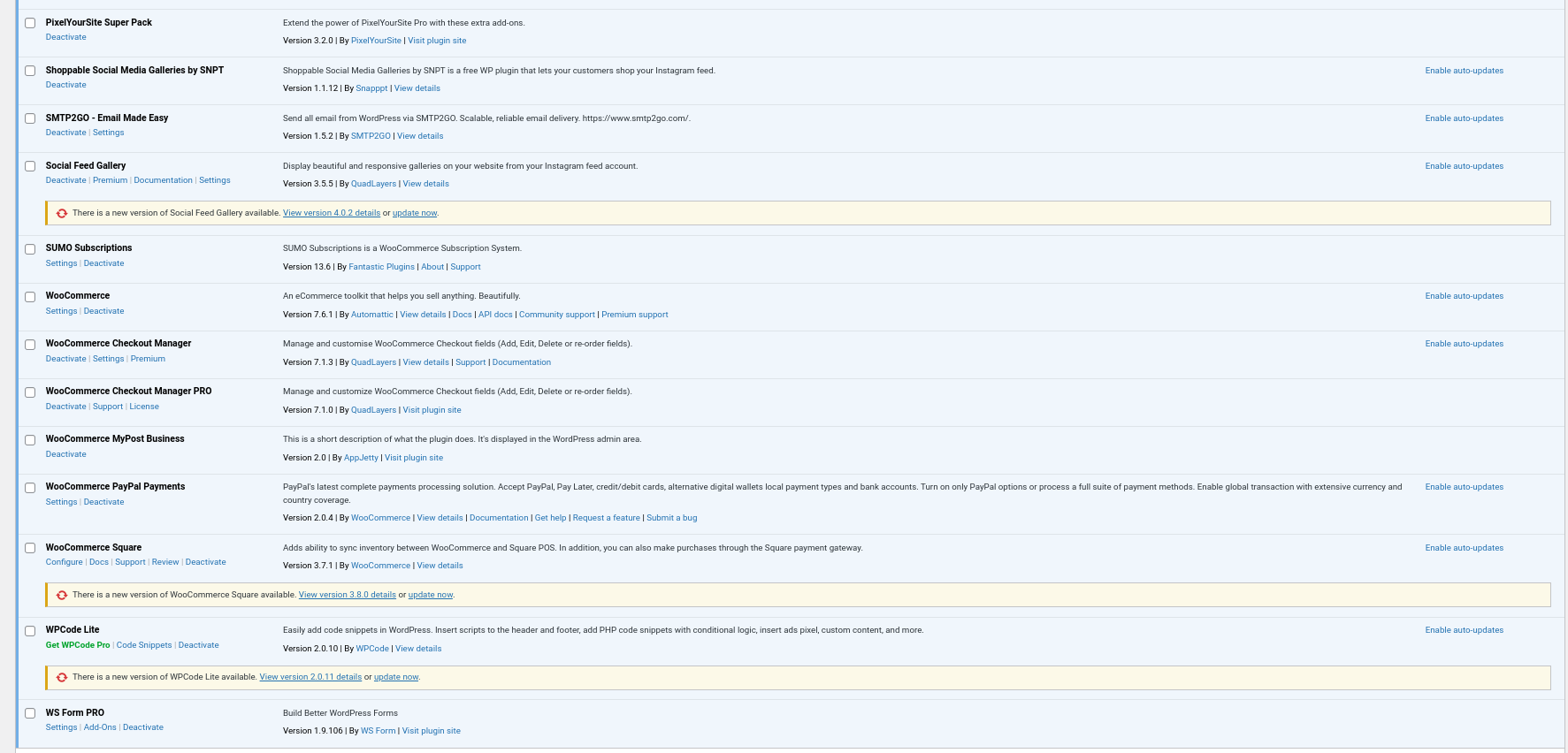View version 4.0.2 details for Social Feed Gallery
The height and width of the screenshot is (753, 1568).
click(x=331, y=213)
